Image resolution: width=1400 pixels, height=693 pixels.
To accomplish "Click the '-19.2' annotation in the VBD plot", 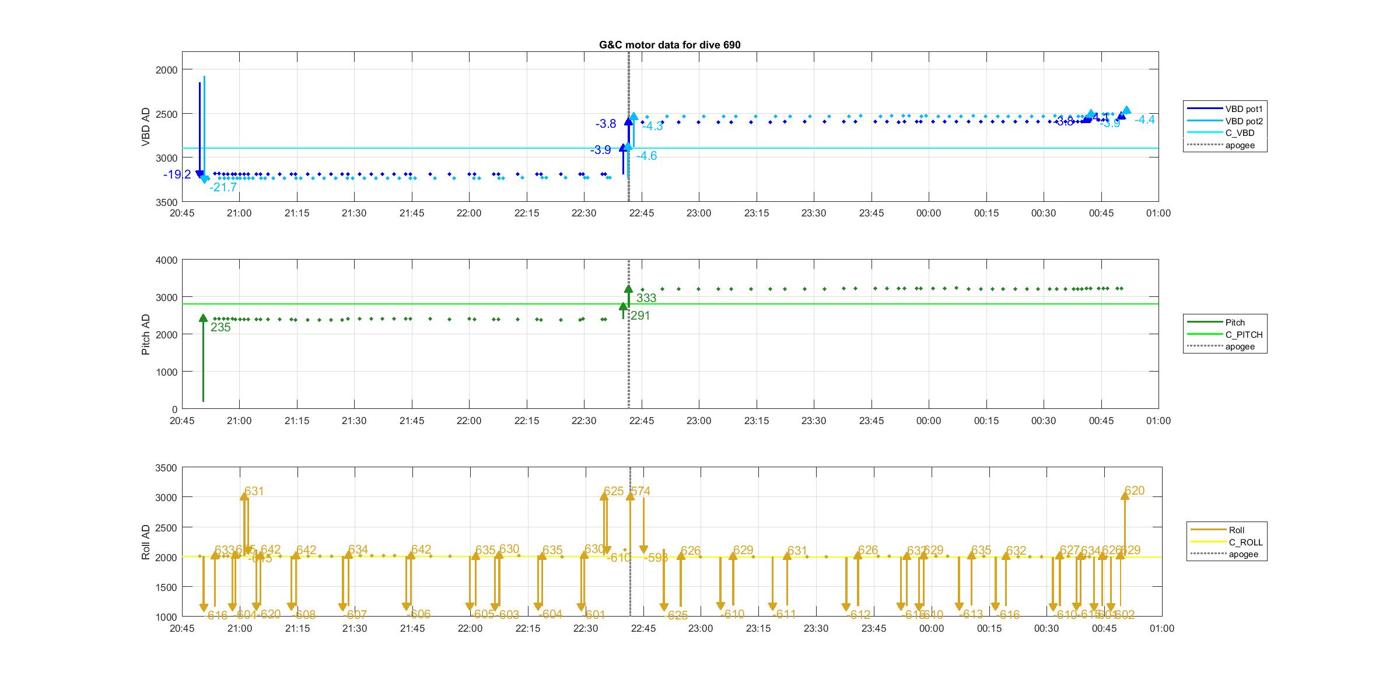I will point(177,174).
